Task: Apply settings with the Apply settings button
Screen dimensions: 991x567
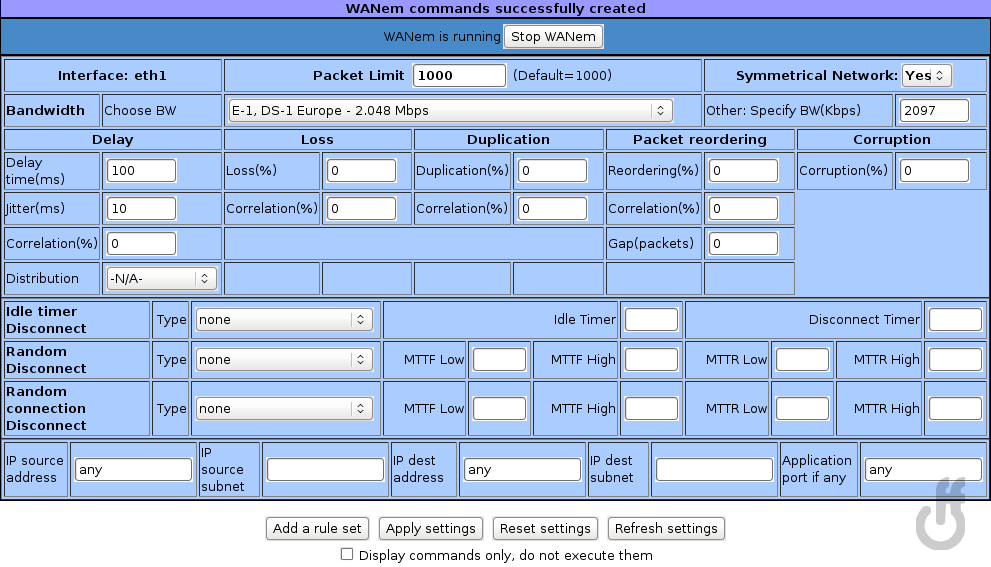Action: [431, 528]
